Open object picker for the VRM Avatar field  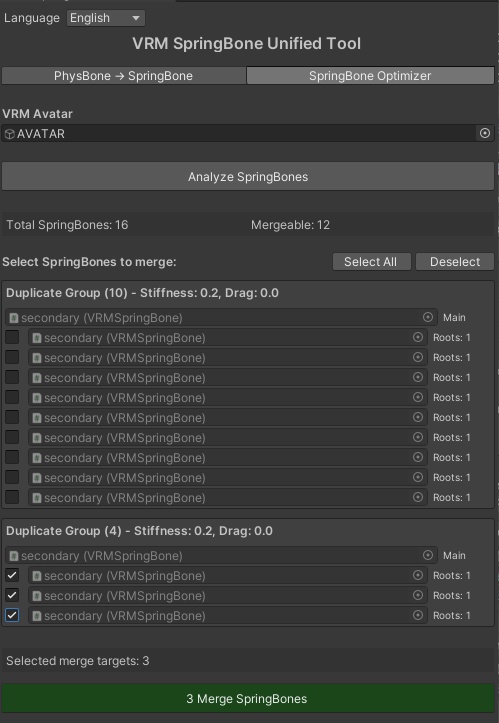click(485, 134)
